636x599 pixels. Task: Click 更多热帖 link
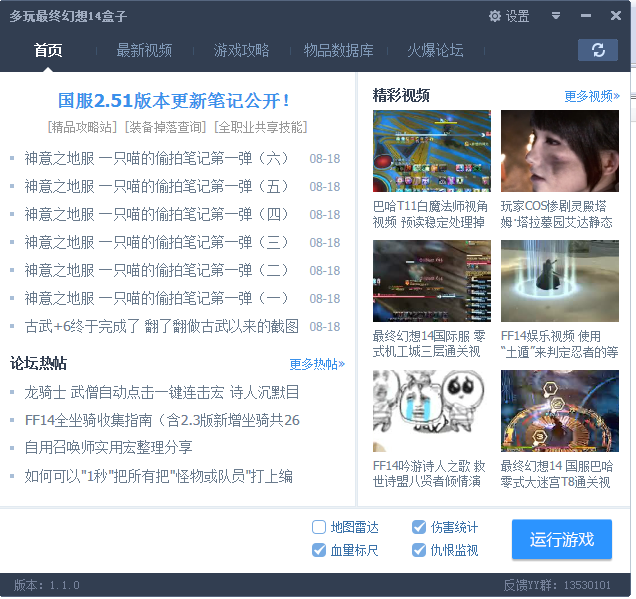pyautogui.click(x=317, y=364)
